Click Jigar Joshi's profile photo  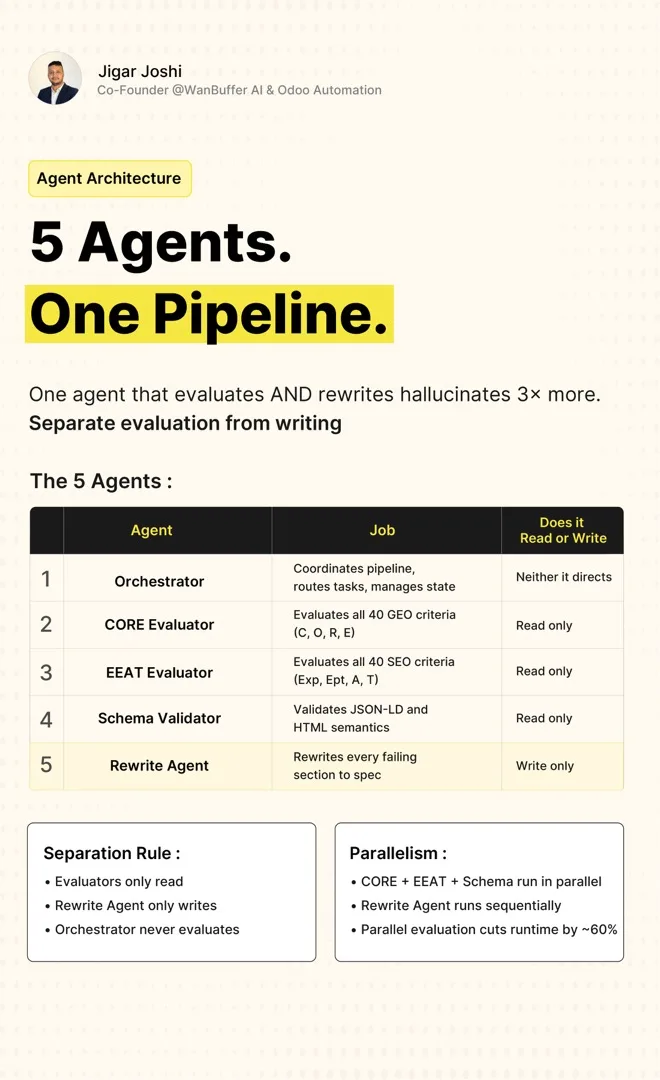click(55, 78)
